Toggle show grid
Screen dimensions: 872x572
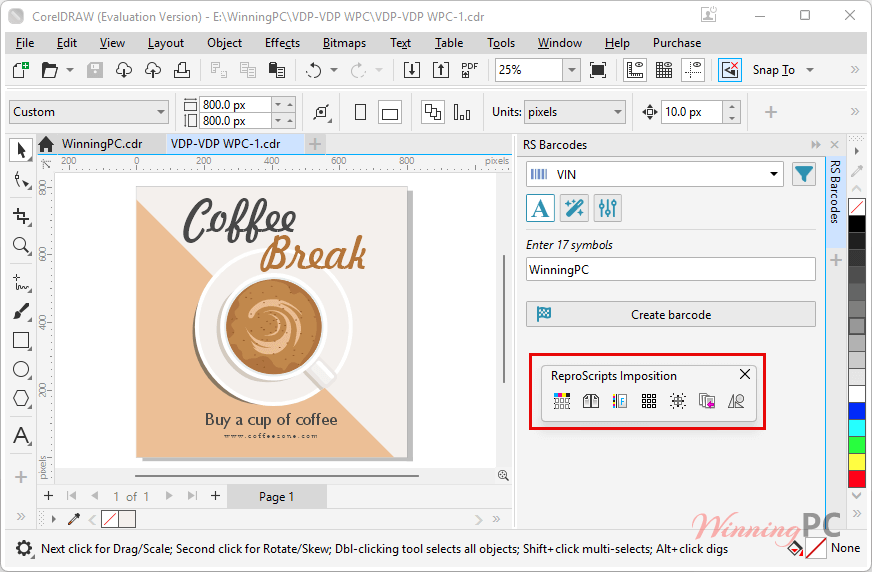[x=664, y=70]
